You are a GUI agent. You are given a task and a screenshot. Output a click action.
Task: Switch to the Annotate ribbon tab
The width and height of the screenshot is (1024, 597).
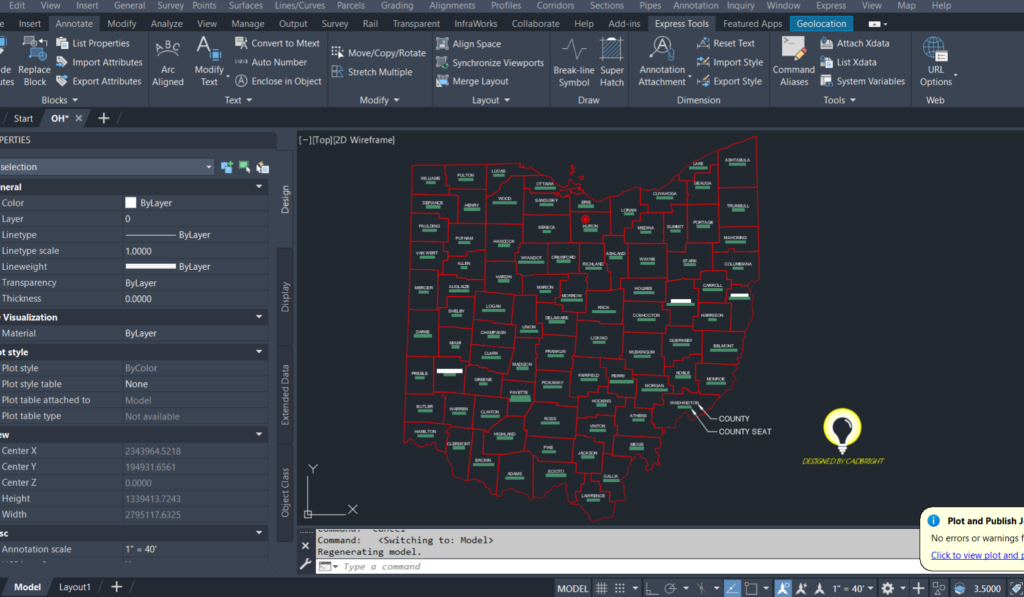point(74,23)
